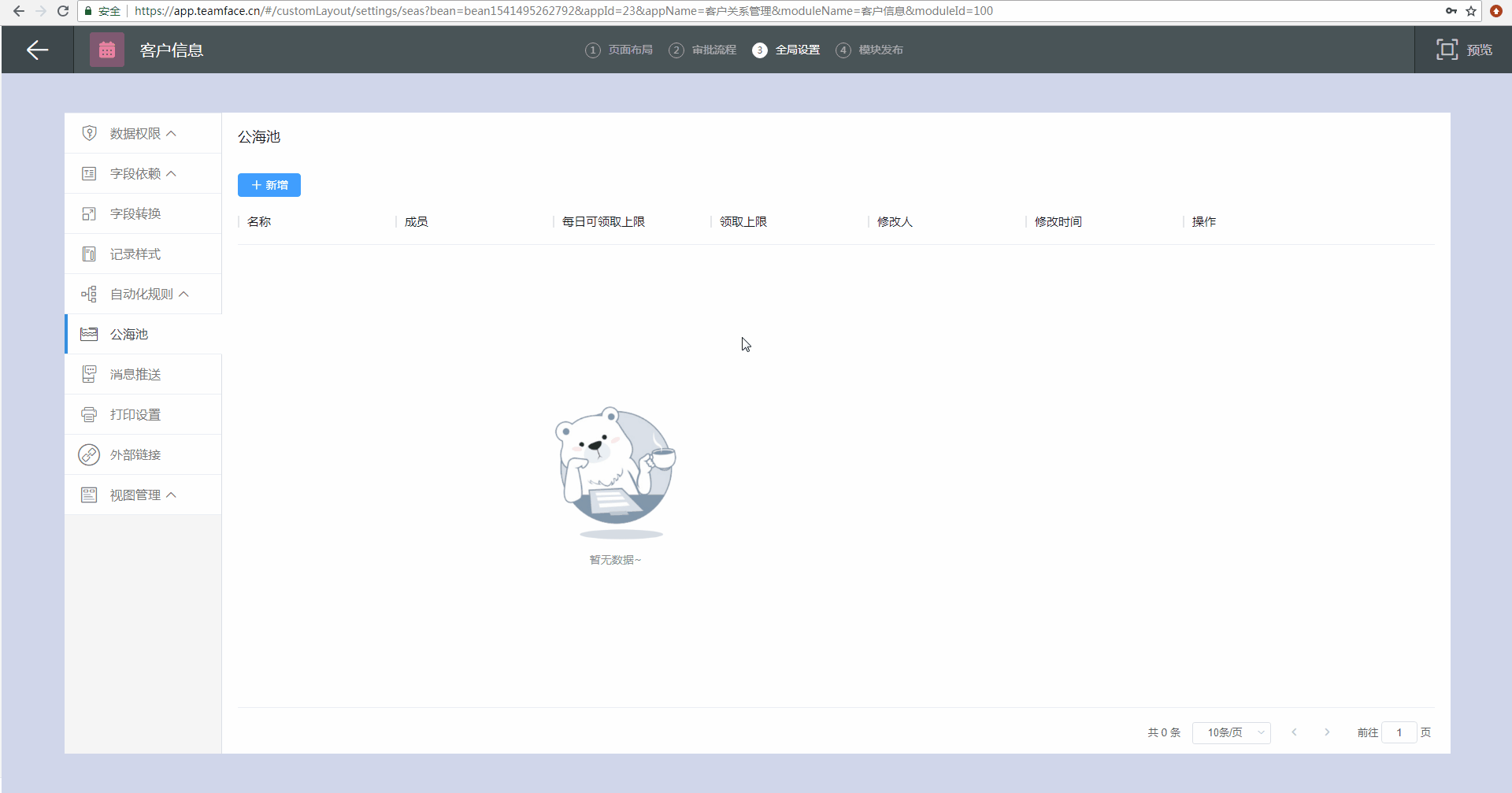Screen dimensions: 1512x793
Task: Click the saved password key icon
Action: click(x=1451, y=11)
